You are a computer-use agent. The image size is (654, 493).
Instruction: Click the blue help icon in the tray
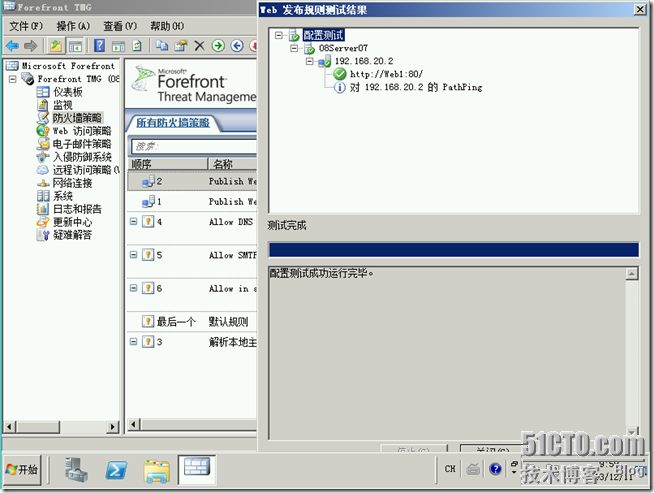click(x=495, y=469)
